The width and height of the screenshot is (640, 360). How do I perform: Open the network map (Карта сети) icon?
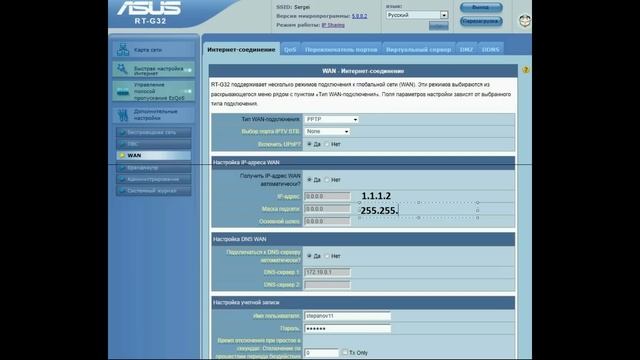[123, 49]
